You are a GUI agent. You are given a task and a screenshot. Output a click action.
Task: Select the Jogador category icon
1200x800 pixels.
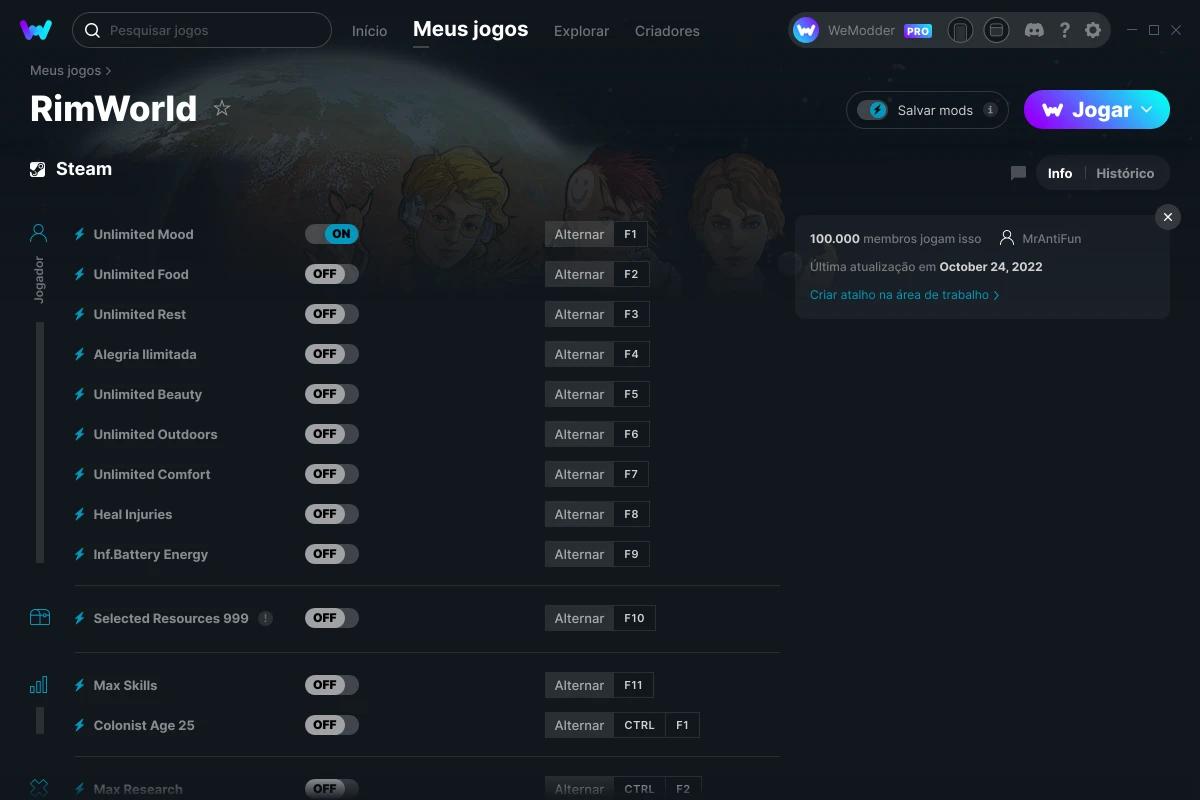tap(39, 234)
